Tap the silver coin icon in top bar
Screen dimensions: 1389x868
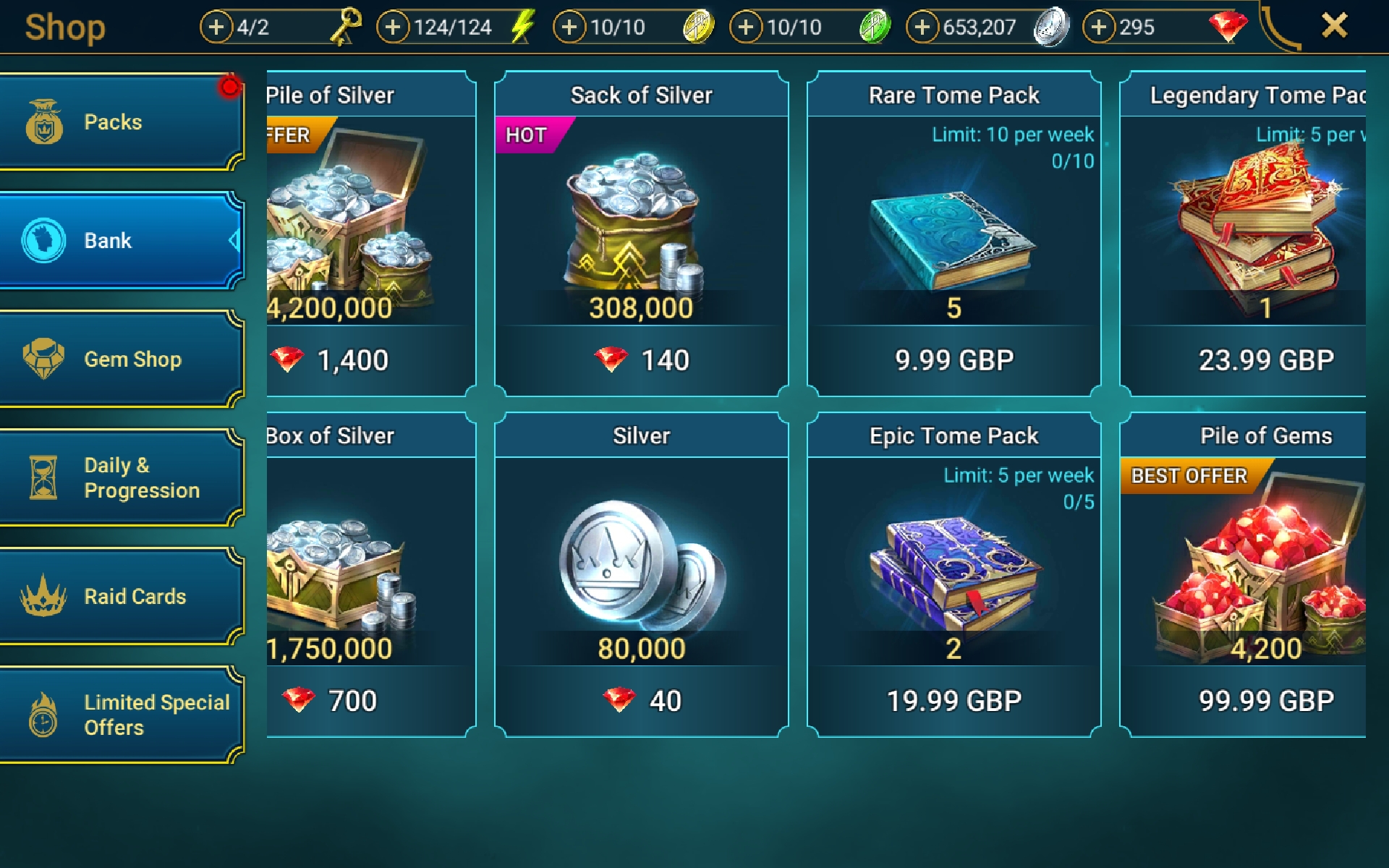[1051, 27]
